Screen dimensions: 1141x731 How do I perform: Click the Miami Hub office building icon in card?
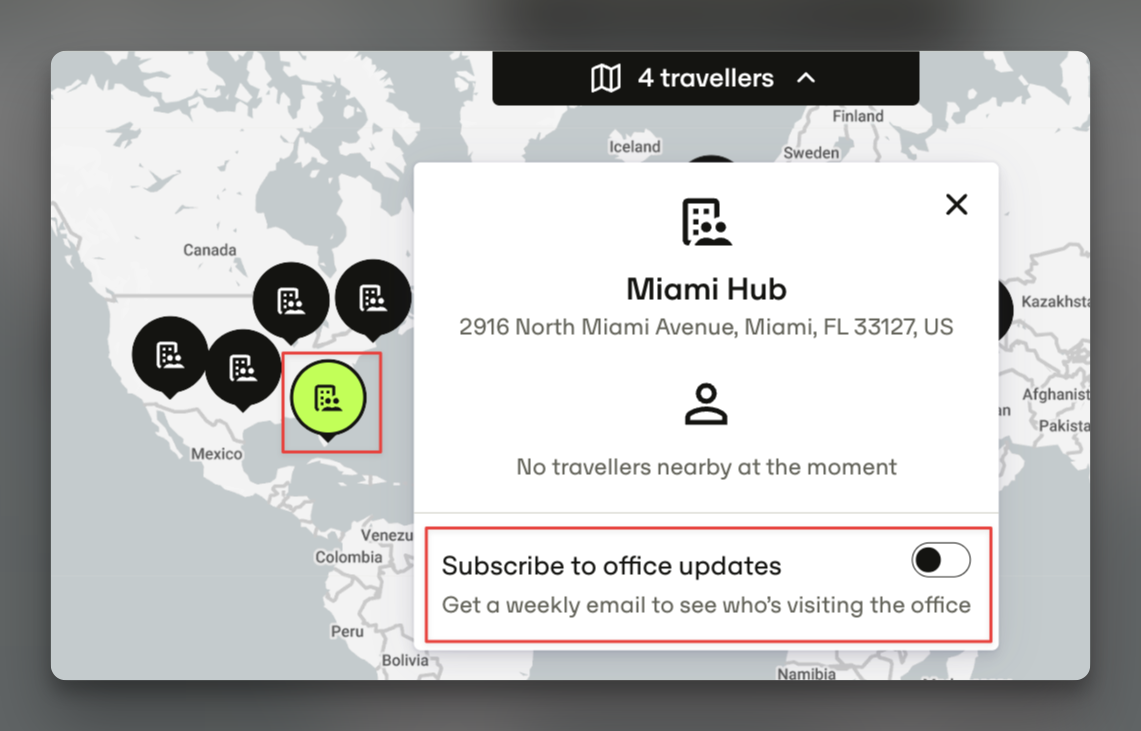point(706,222)
